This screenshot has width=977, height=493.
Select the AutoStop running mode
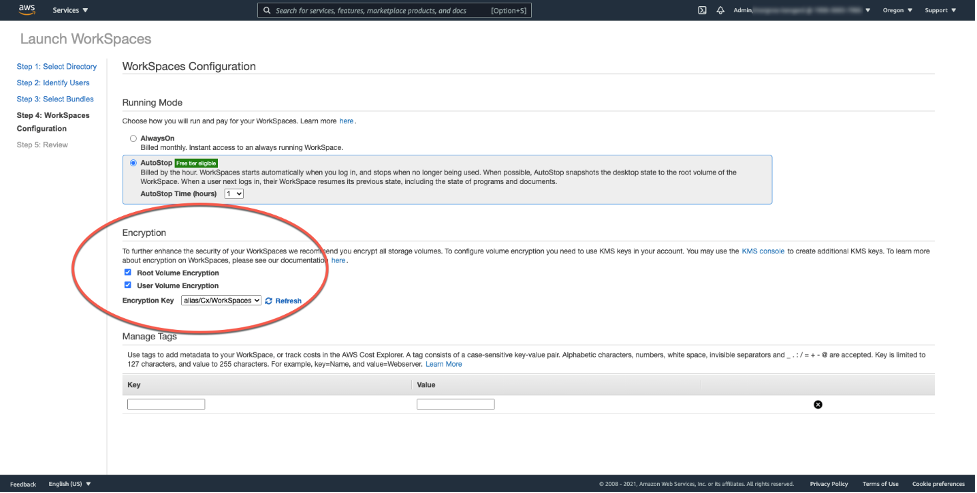(133, 162)
